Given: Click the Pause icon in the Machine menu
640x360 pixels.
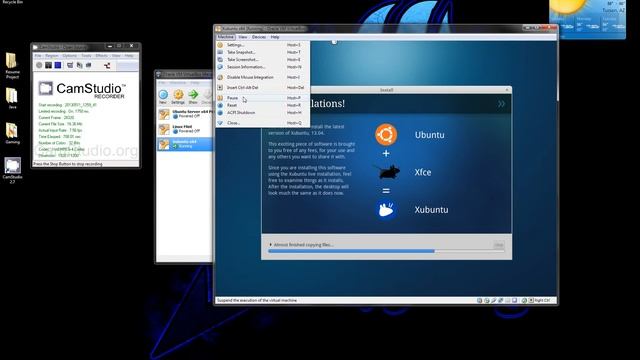Looking at the screenshot, I should 220,98.
